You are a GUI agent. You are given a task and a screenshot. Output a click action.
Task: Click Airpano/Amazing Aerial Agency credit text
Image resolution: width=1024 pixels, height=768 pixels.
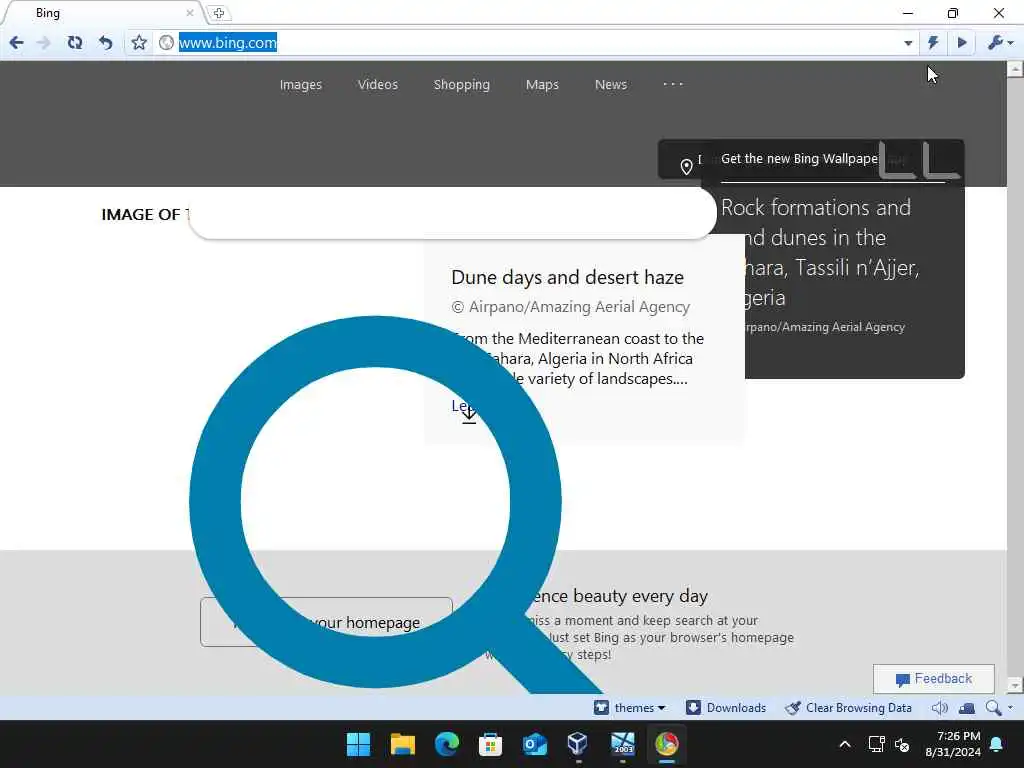[x=571, y=307]
